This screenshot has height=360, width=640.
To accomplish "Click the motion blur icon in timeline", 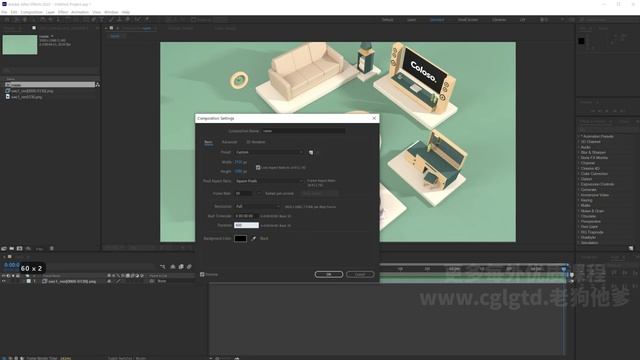I will 189,267.
